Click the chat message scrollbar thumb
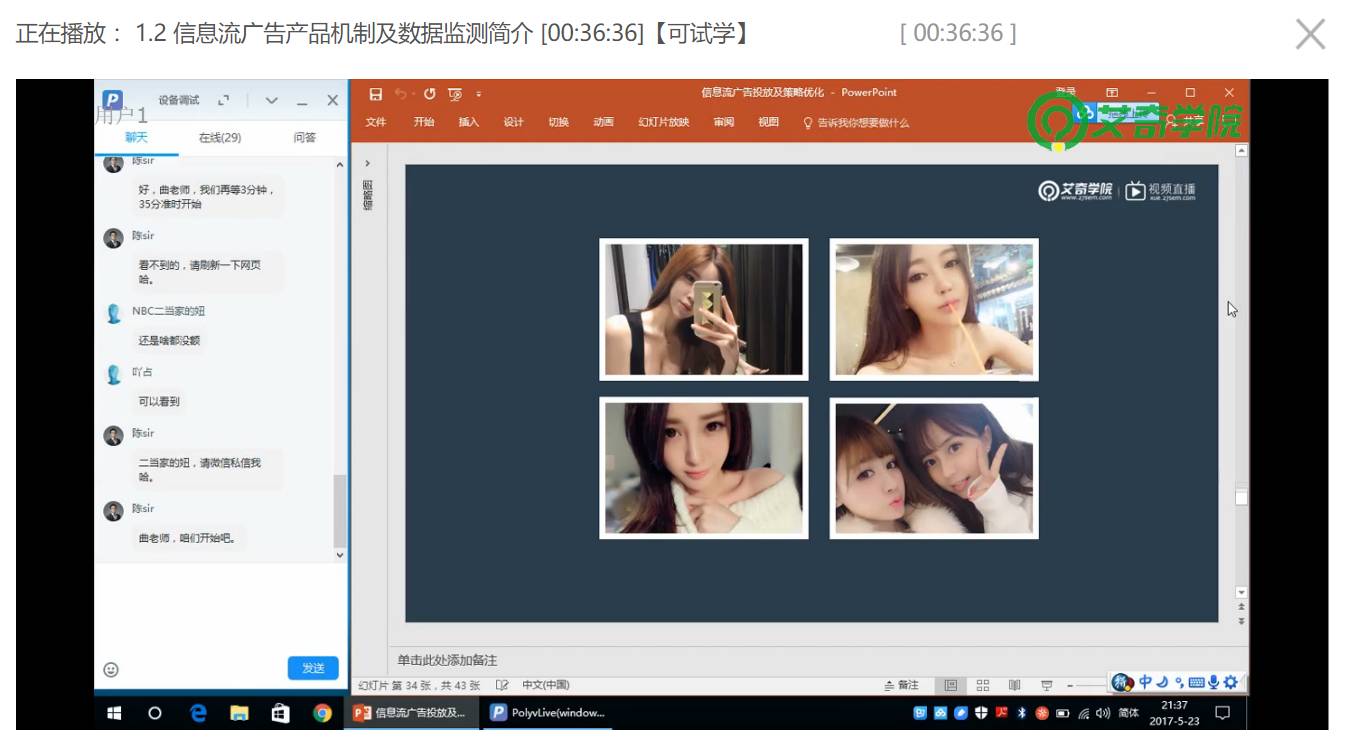 (x=340, y=510)
